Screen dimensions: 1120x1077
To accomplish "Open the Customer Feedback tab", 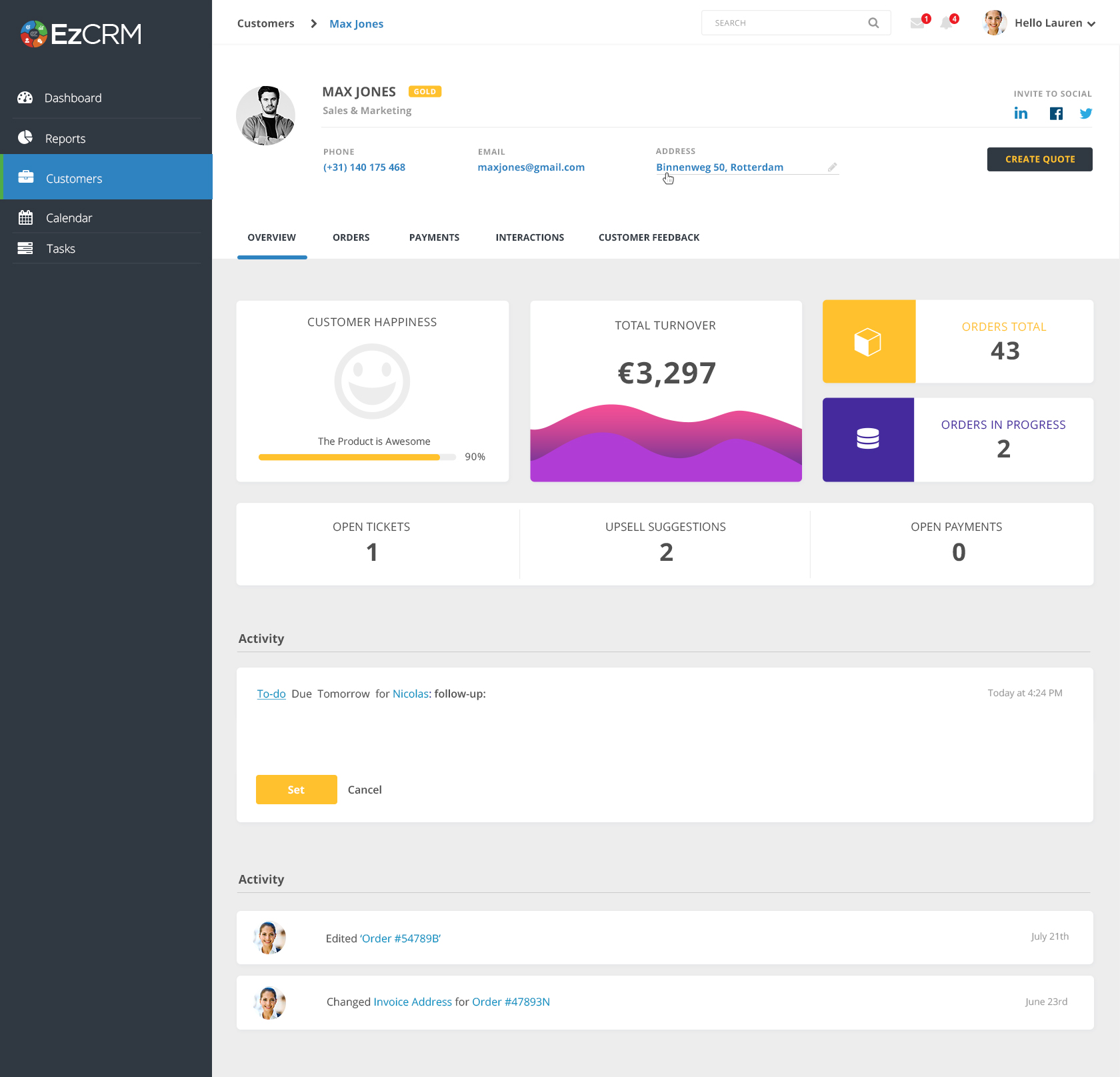I will pyautogui.click(x=649, y=237).
